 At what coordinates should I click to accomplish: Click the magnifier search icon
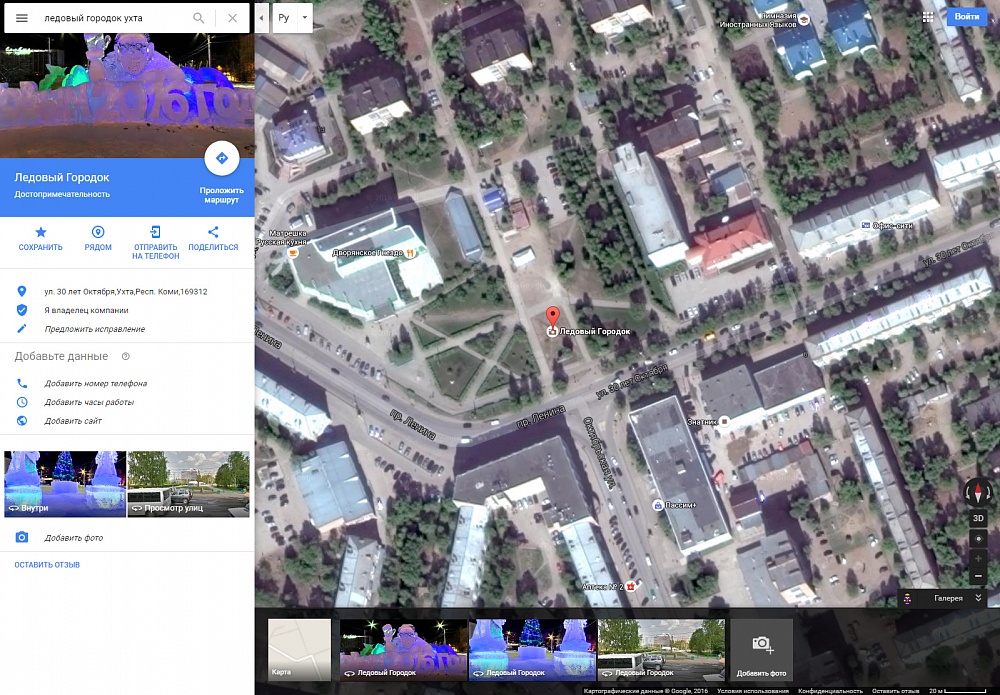point(199,18)
